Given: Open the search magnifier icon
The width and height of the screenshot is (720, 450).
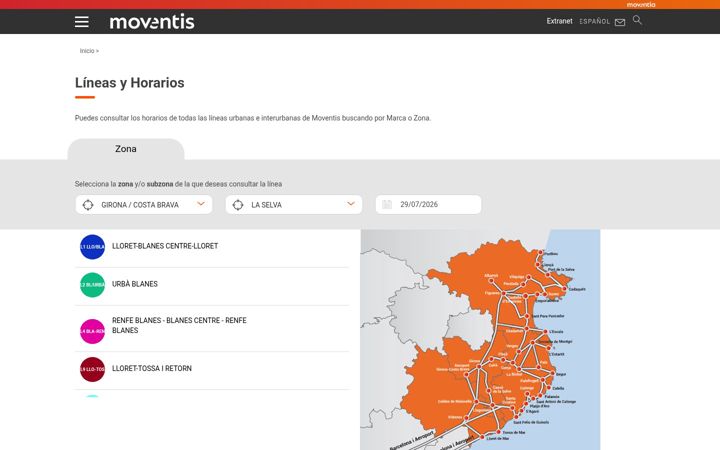Looking at the screenshot, I should pyautogui.click(x=637, y=20).
